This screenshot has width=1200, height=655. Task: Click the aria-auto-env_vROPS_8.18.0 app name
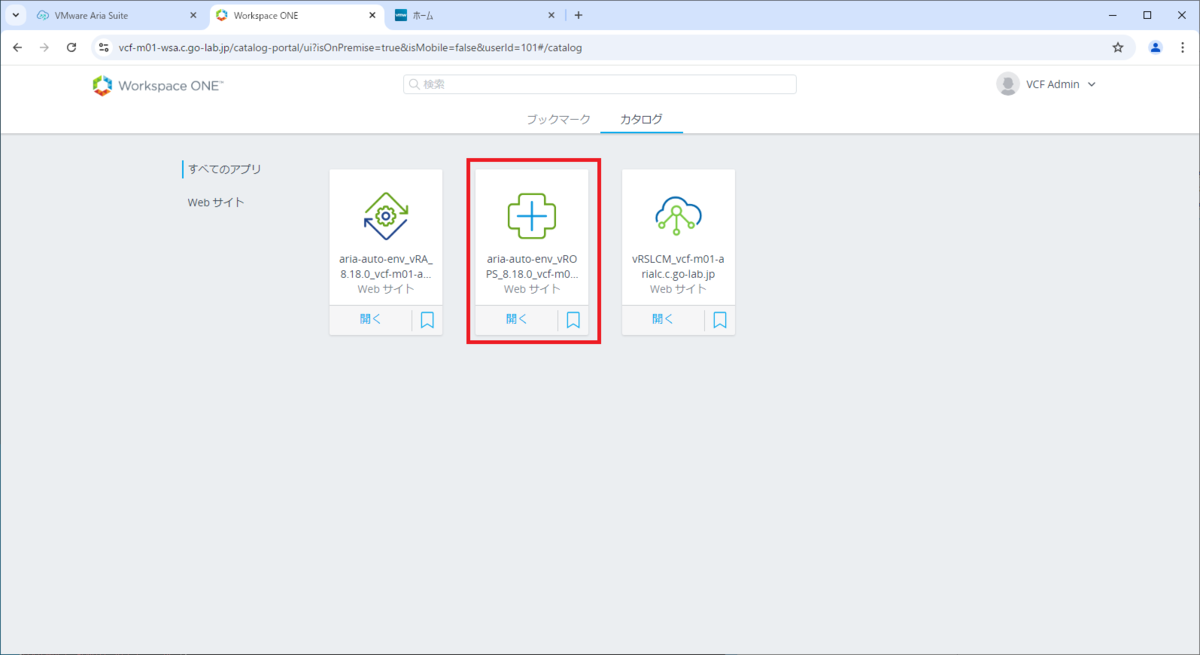532,265
